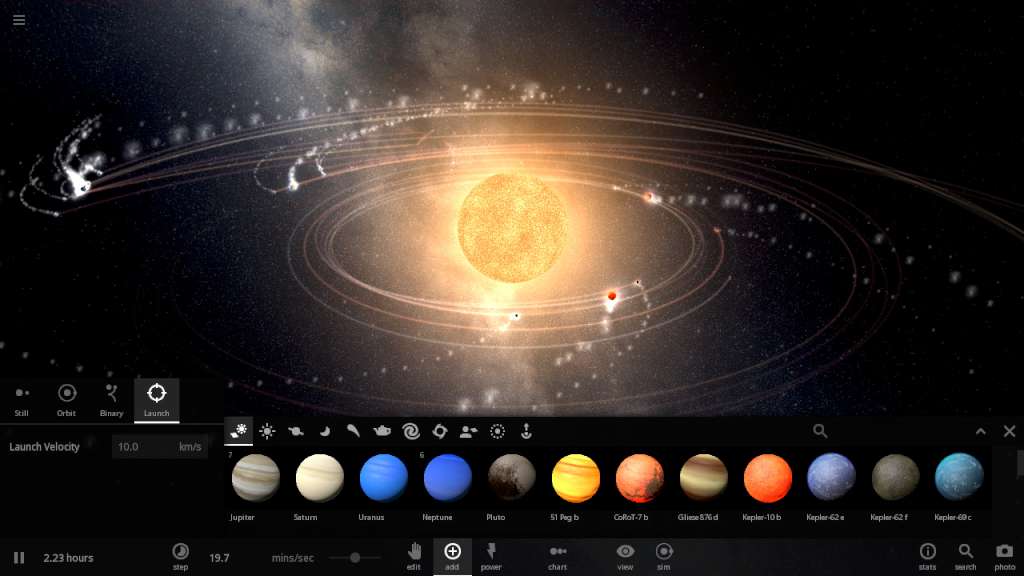Open the Chart tool

pos(557,551)
